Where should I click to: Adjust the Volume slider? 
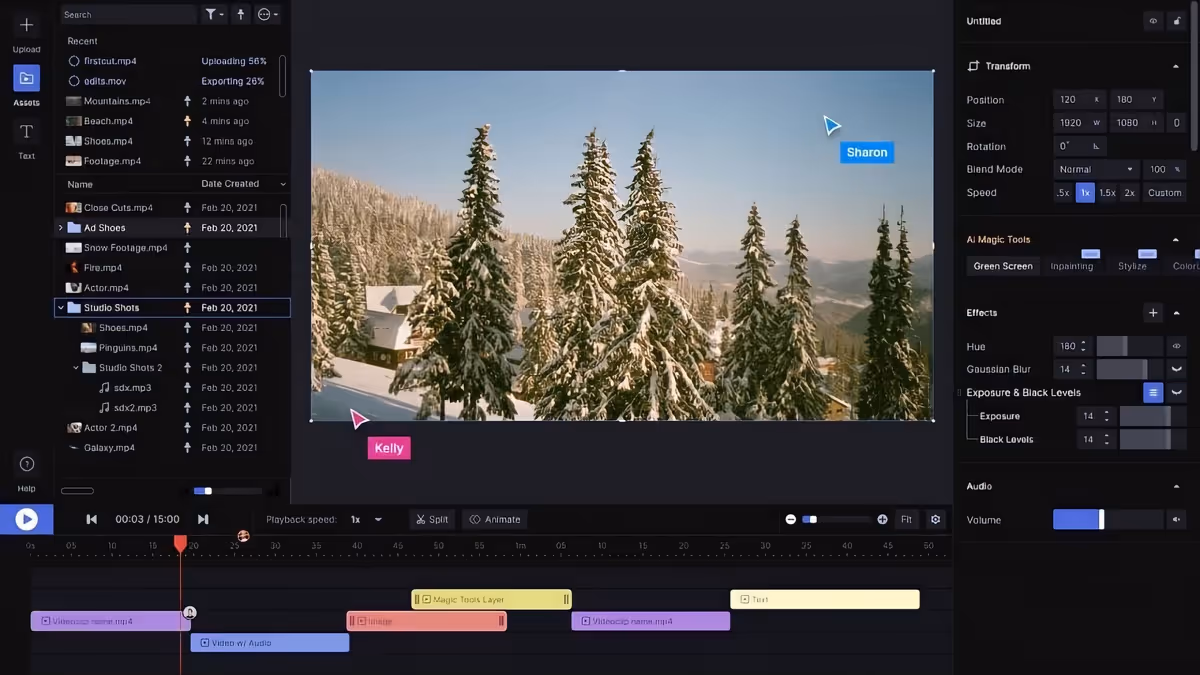point(1101,520)
